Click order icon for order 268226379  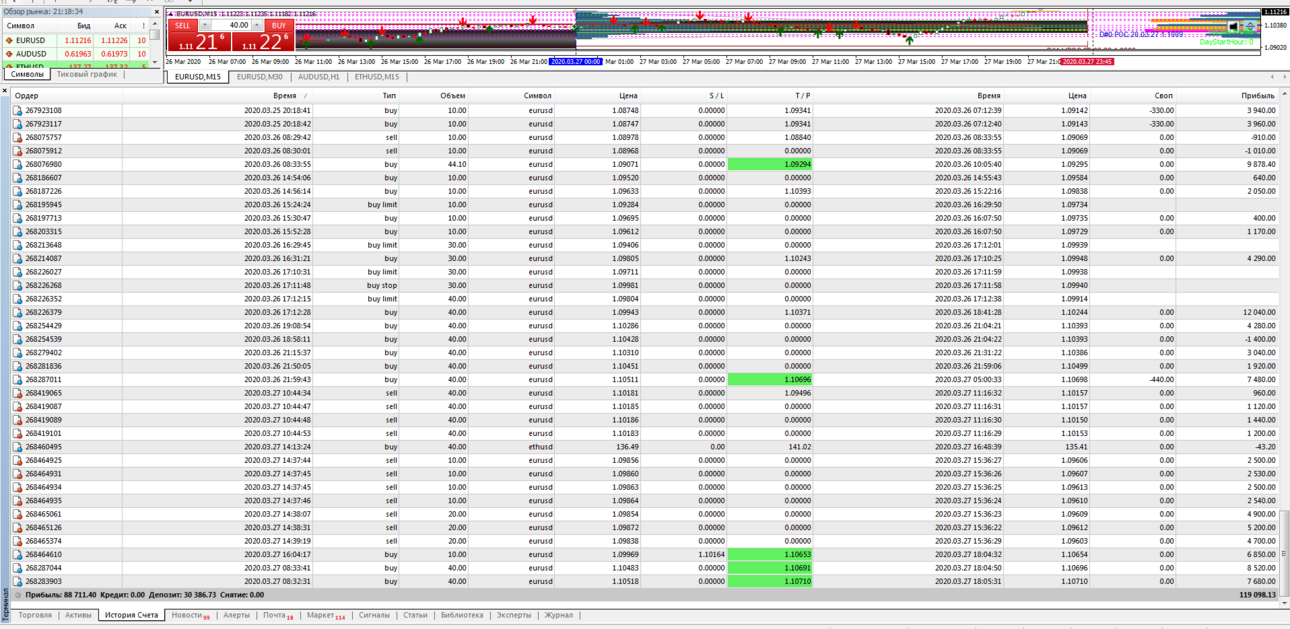tap(17, 312)
